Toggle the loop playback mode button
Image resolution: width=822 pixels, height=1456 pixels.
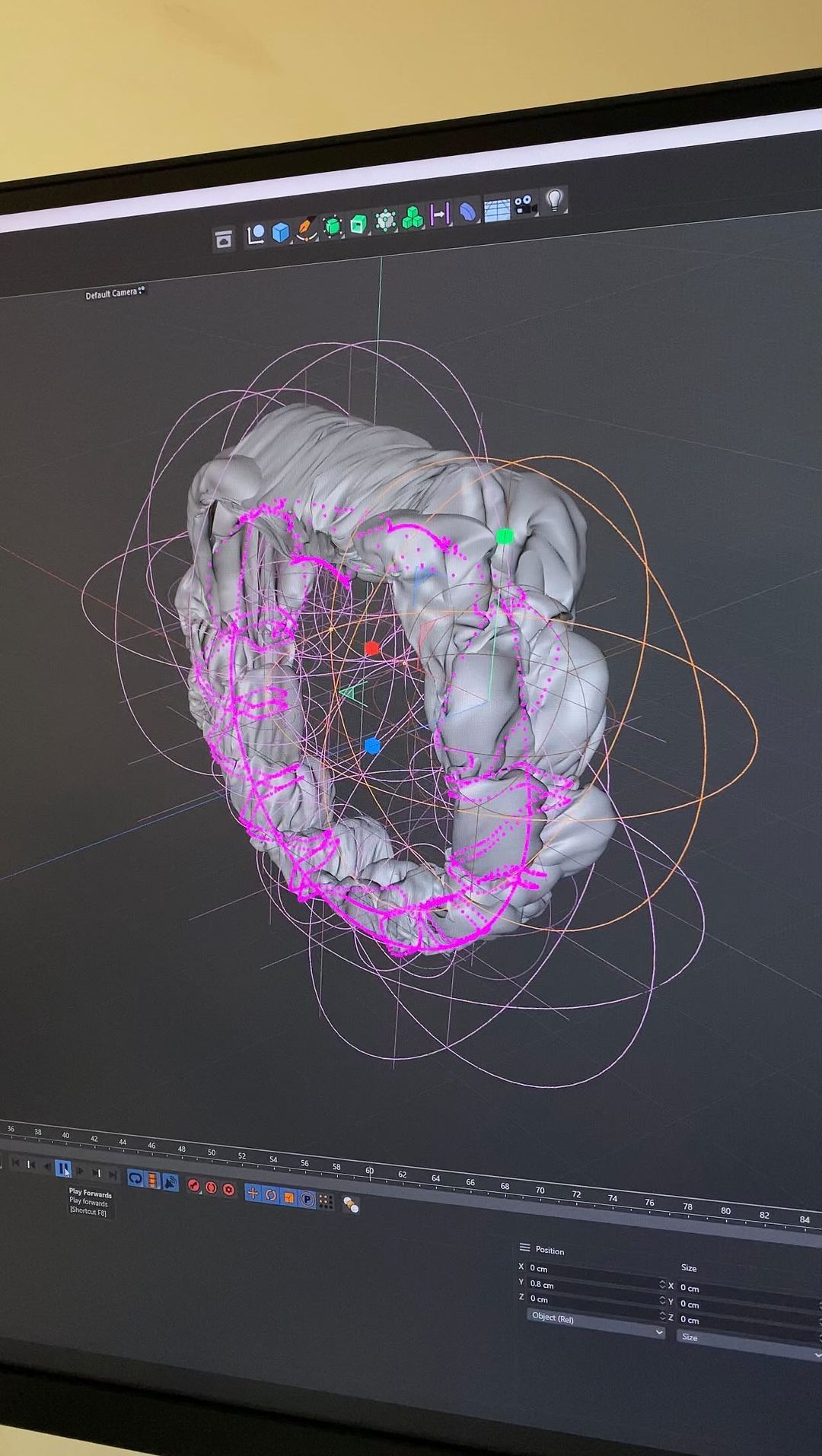[135, 1178]
